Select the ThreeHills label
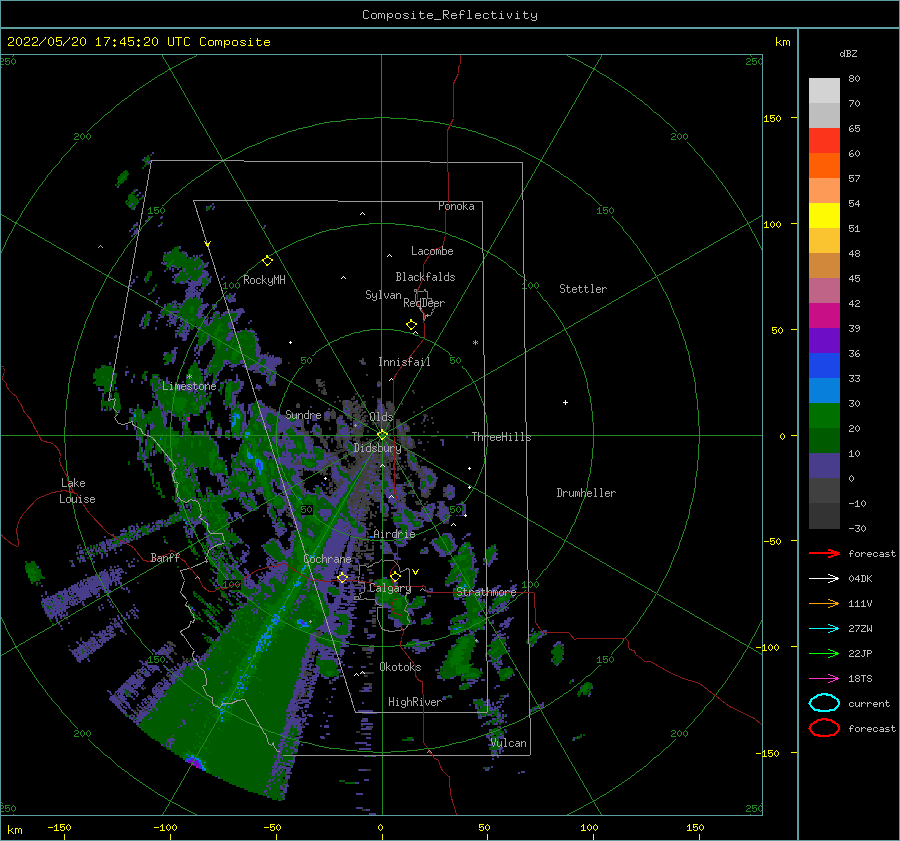 point(501,437)
